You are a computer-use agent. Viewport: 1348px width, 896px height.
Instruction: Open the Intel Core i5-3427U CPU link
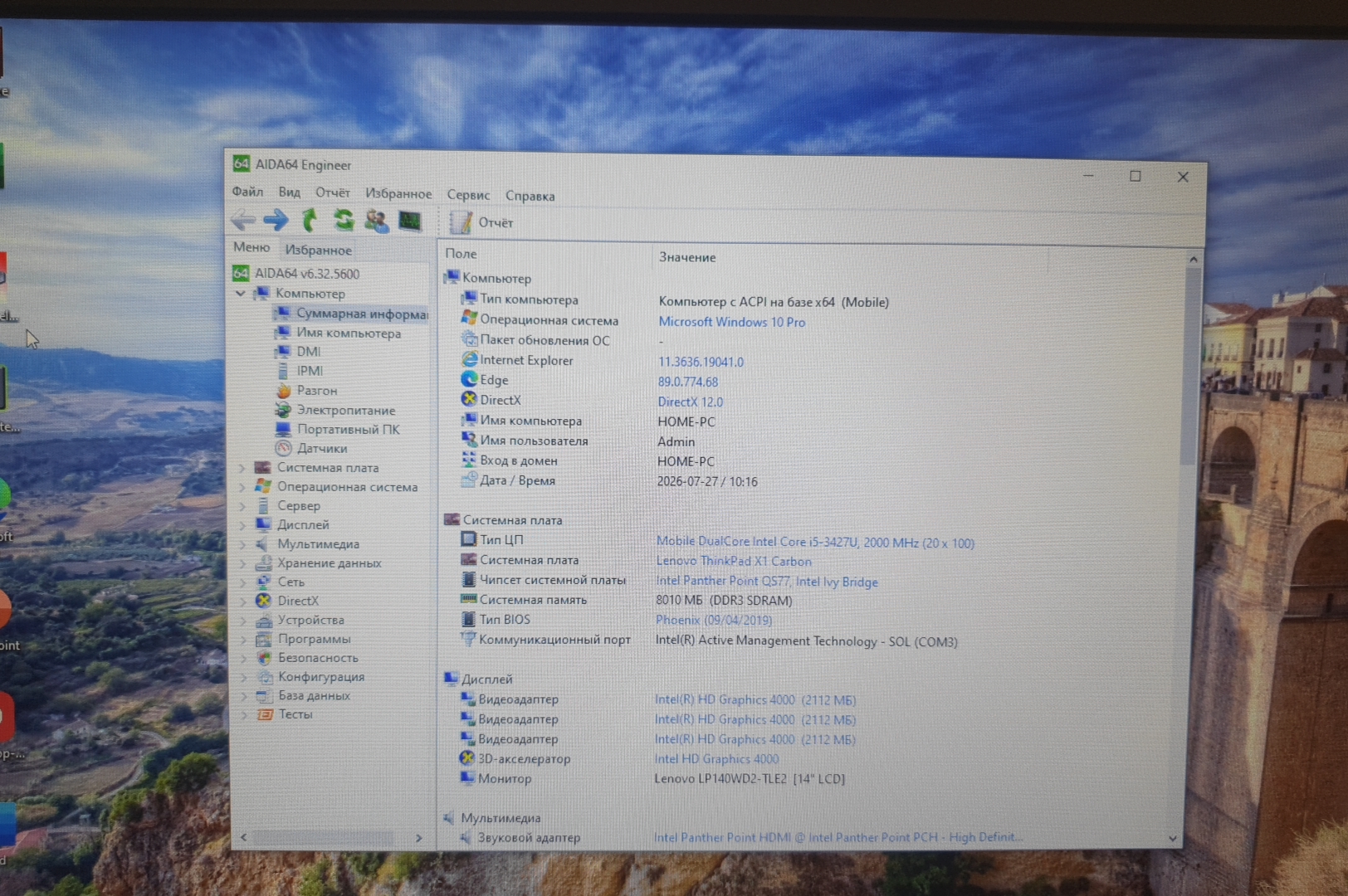(x=815, y=543)
